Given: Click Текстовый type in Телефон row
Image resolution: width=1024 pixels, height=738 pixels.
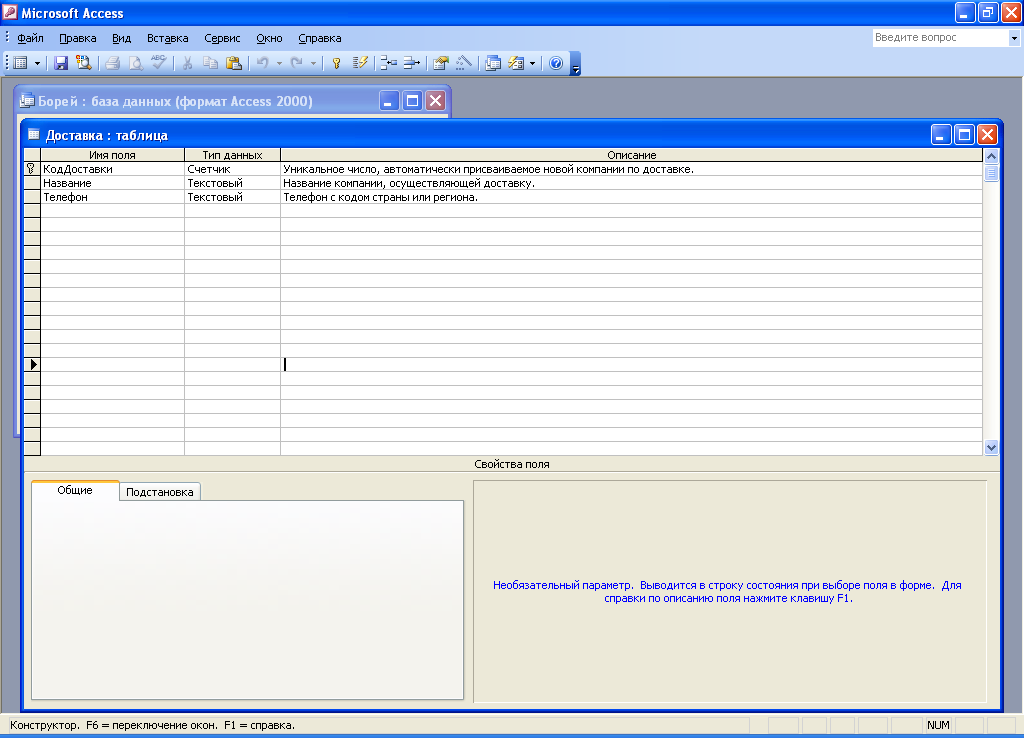Looking at the screenshot, I should 232,197.
